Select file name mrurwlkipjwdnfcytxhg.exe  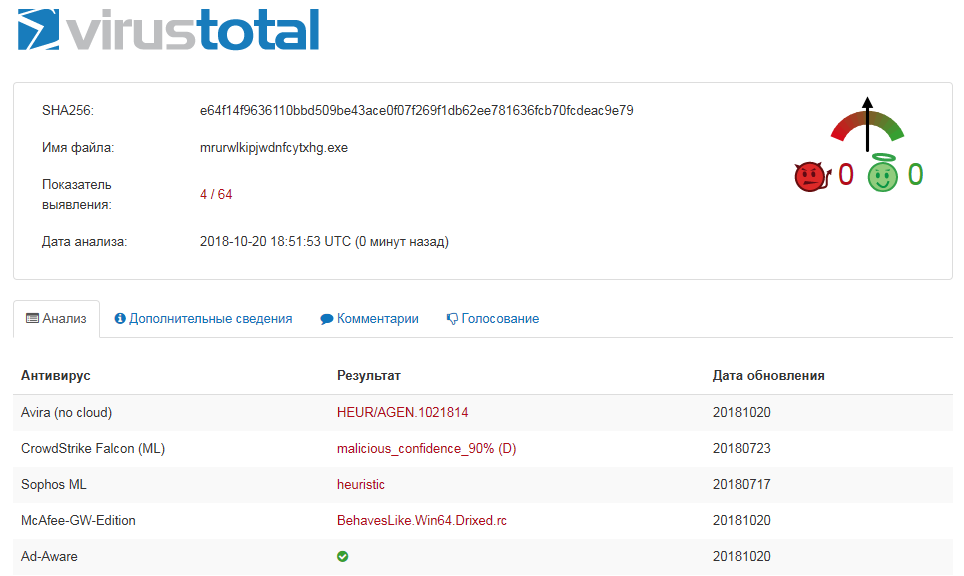click(x=274, y=148)
